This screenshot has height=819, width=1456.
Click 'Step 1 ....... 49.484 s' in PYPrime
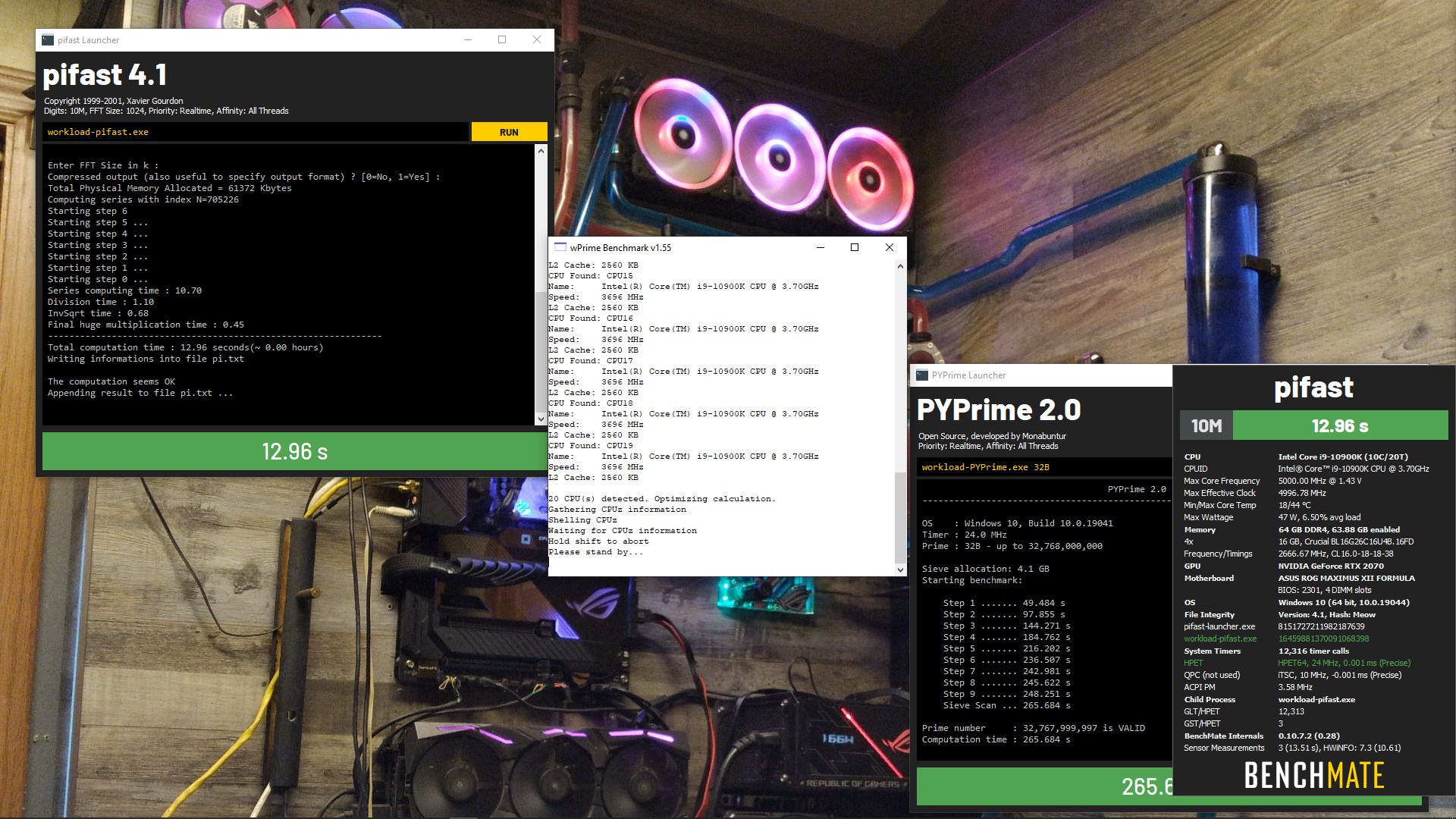(1004, 603)
